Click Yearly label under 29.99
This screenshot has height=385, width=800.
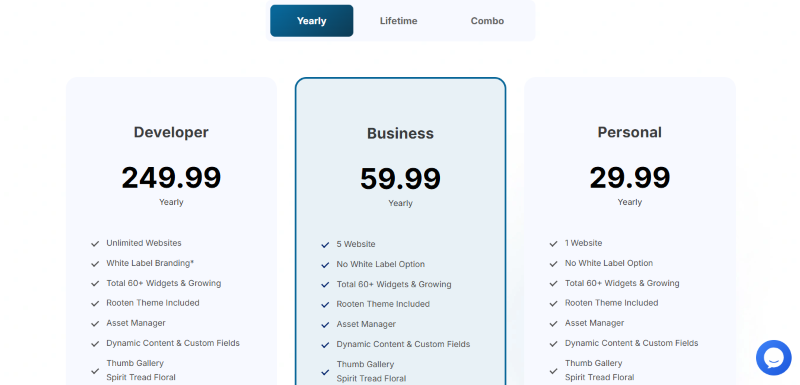pos(630,202)
